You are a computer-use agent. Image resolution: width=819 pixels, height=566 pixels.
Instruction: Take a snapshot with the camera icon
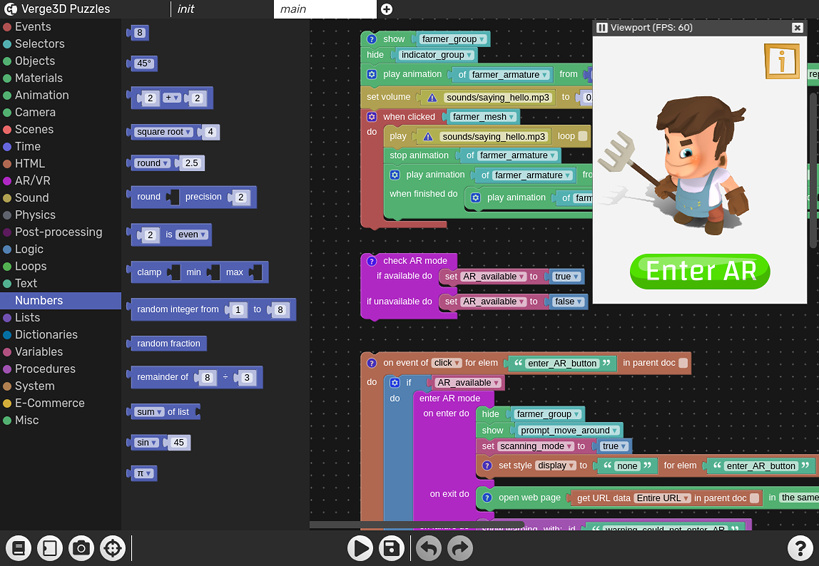(x=81, y=548)
